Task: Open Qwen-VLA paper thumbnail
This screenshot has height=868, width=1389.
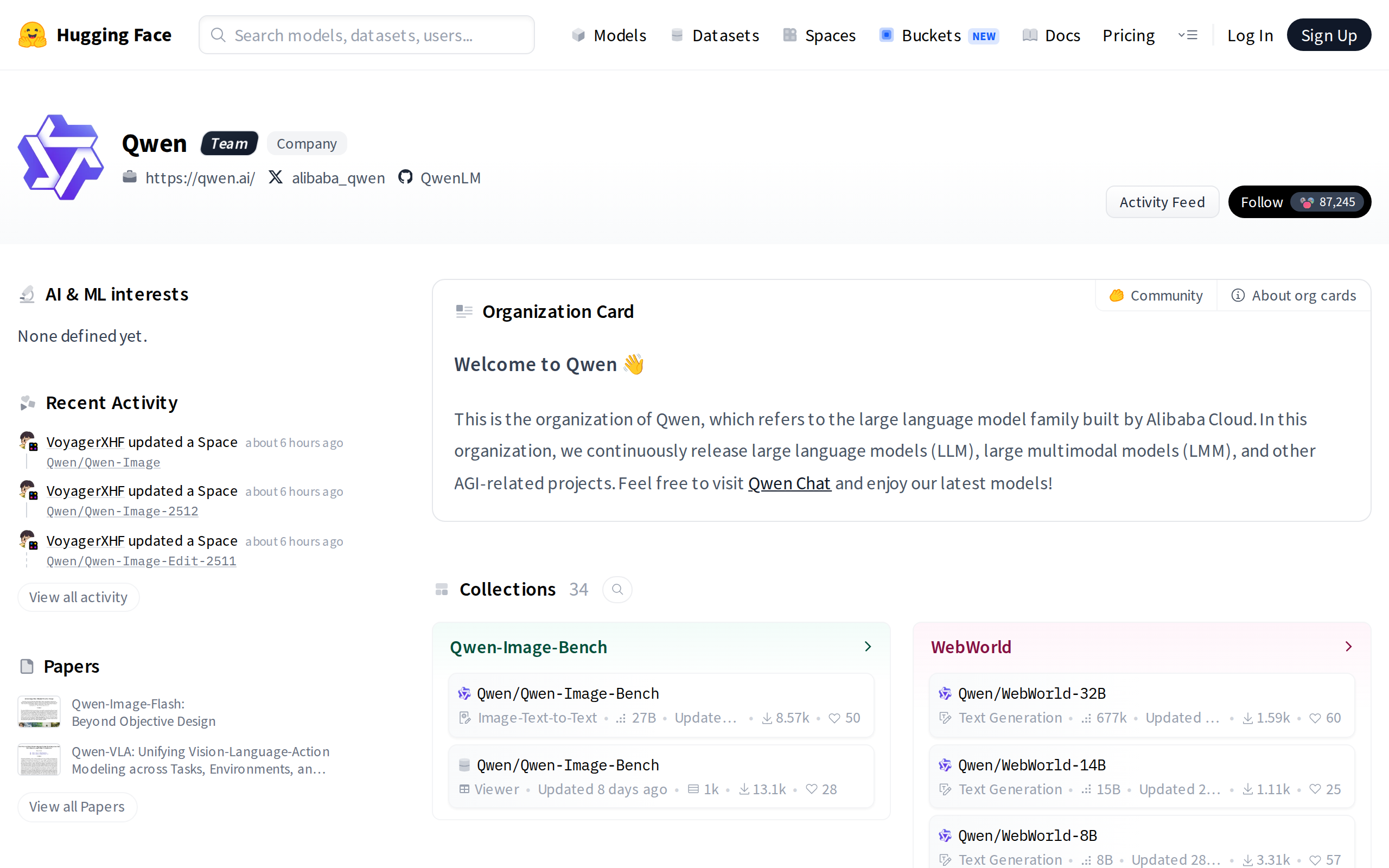Action: tap(39, 760)
